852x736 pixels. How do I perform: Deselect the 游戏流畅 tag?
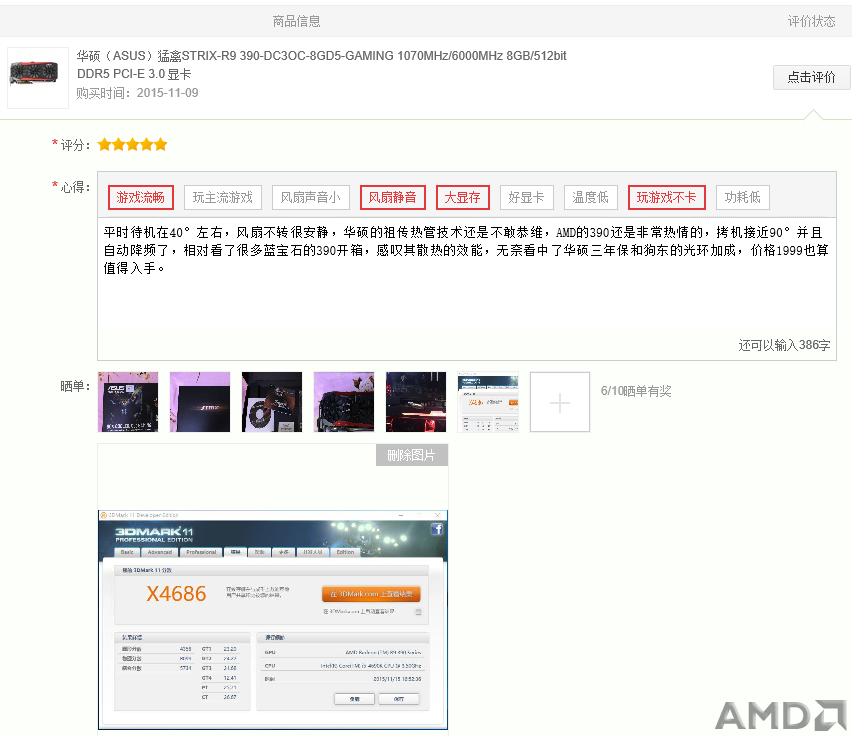coord(141,197)
